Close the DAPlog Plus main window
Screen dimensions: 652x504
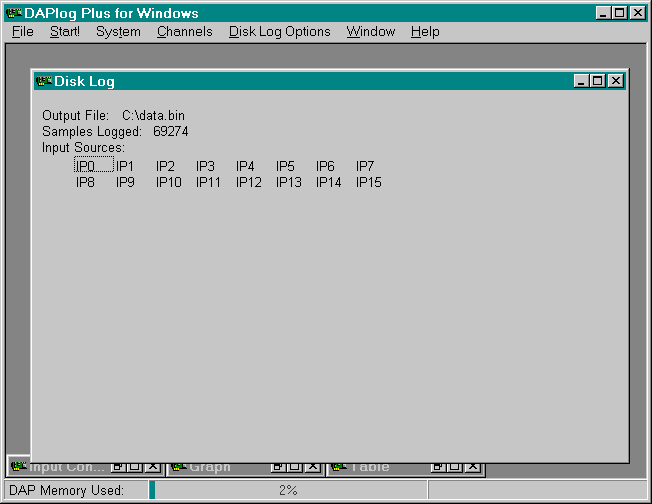pyautogui.click(x=638, y=13)
